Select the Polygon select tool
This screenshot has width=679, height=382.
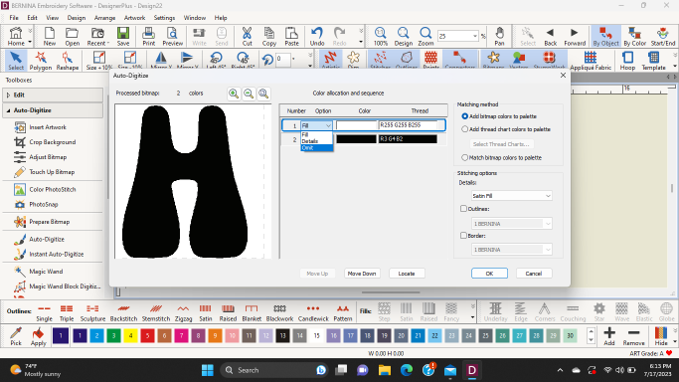click(40, 61)
